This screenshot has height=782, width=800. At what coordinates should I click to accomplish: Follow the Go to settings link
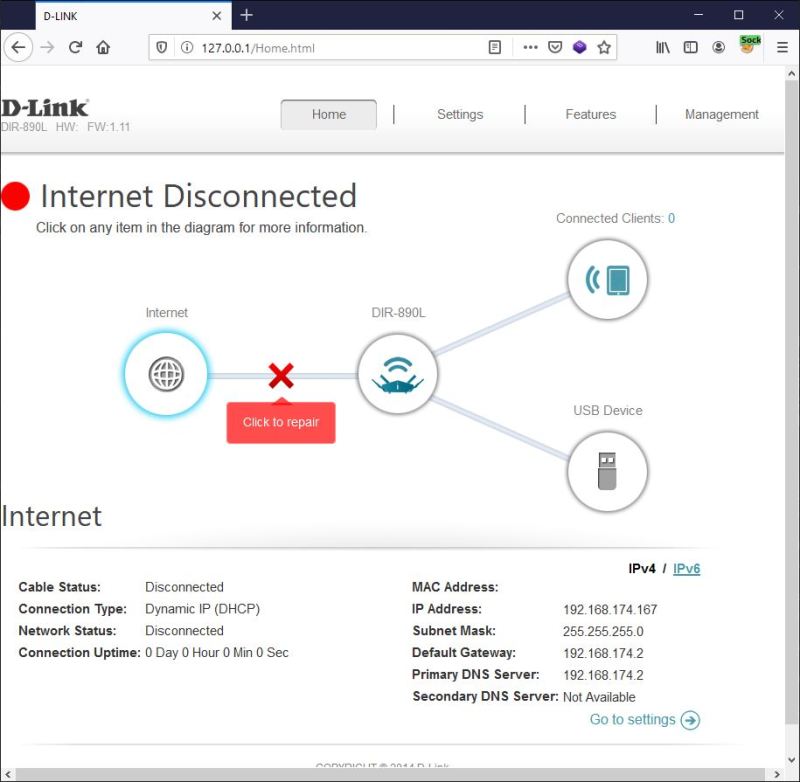632,719
